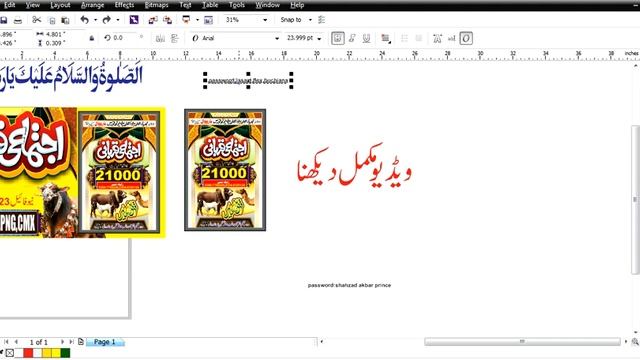640x360 pixels.
Task: Click the Undo arrow icon
Action: [x=84, y=20]
